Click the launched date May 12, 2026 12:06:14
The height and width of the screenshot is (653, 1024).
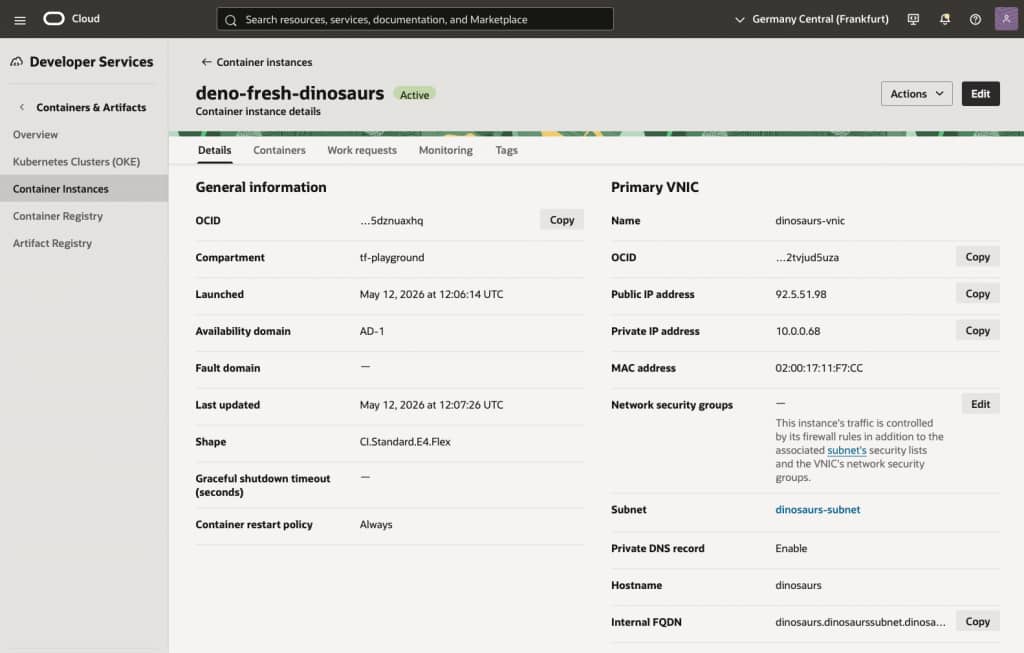click(x=432, y=295)
